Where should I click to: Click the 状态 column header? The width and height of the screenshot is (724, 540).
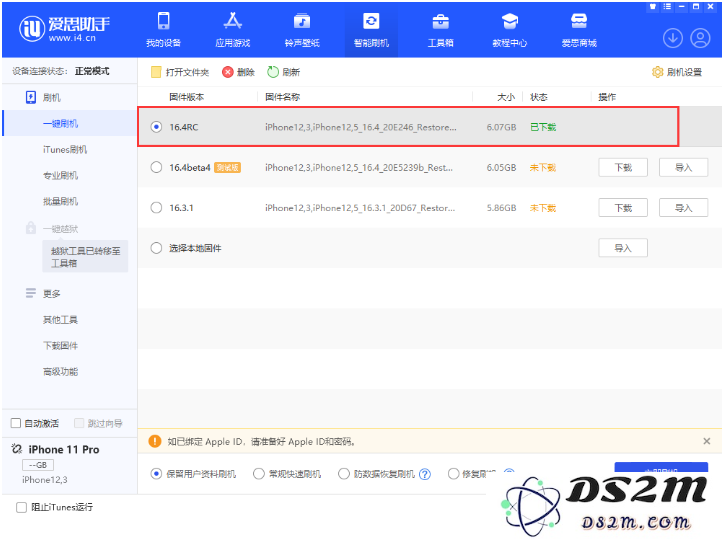(x=538, y=97)
